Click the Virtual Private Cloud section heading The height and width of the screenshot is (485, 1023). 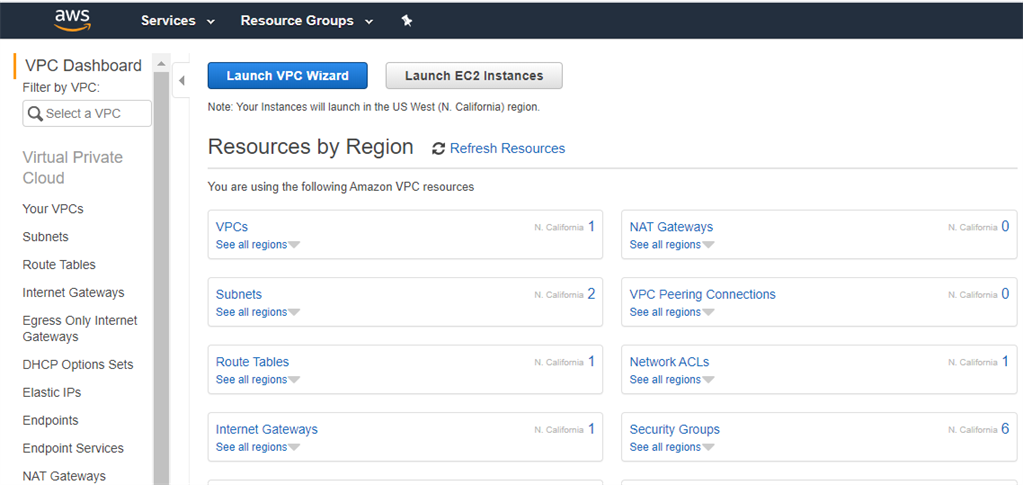pyautogui.click(x=72, y=168)
